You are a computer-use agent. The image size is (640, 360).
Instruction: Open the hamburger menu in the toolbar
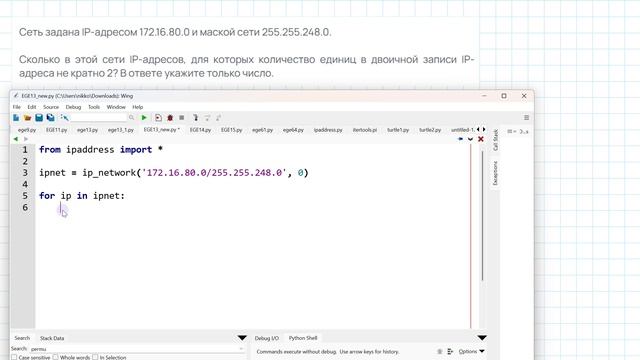[527, 118]
